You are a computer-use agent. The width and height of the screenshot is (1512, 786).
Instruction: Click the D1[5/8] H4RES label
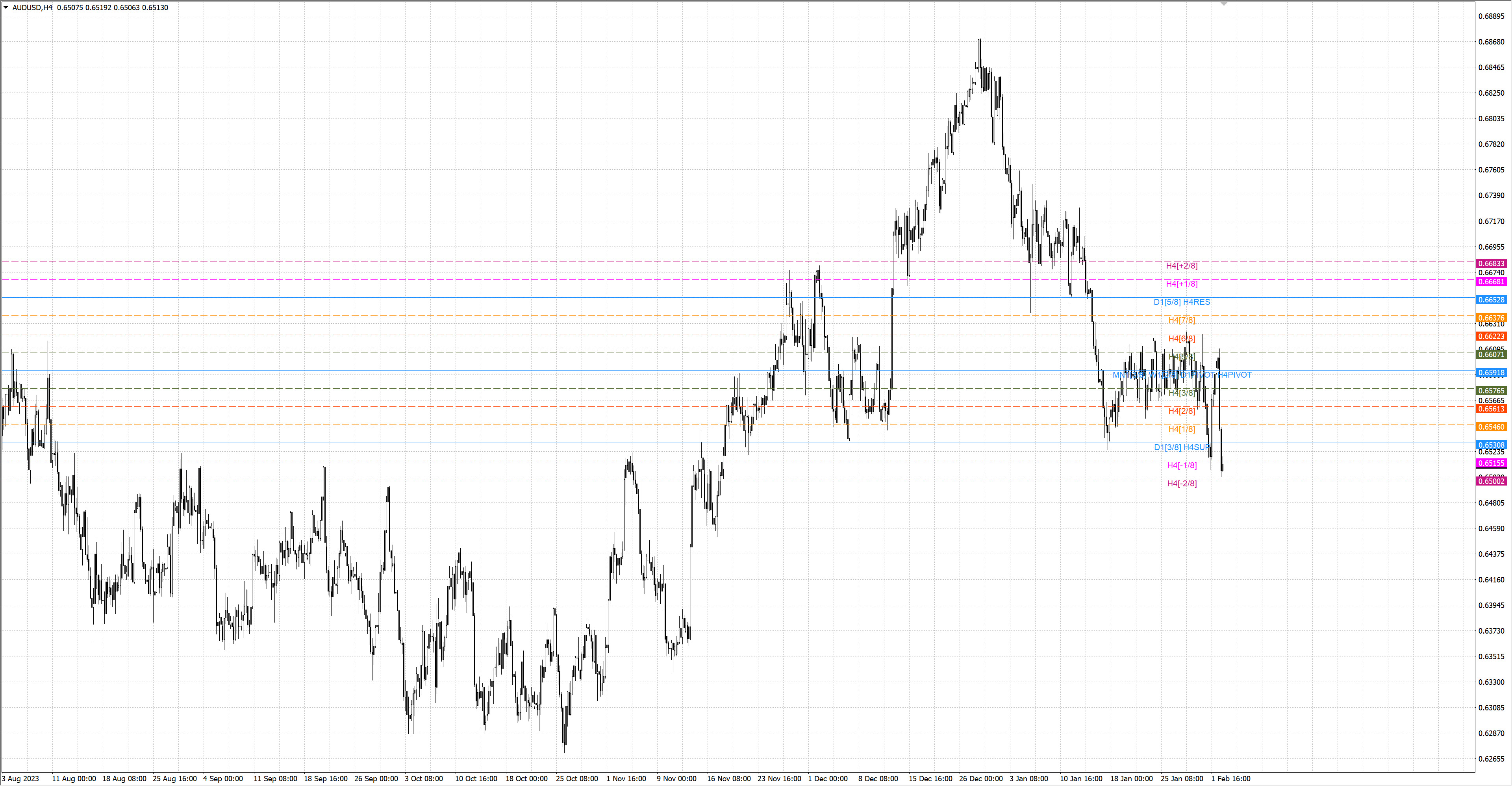pyautogui.click(x=1182, y=302)
